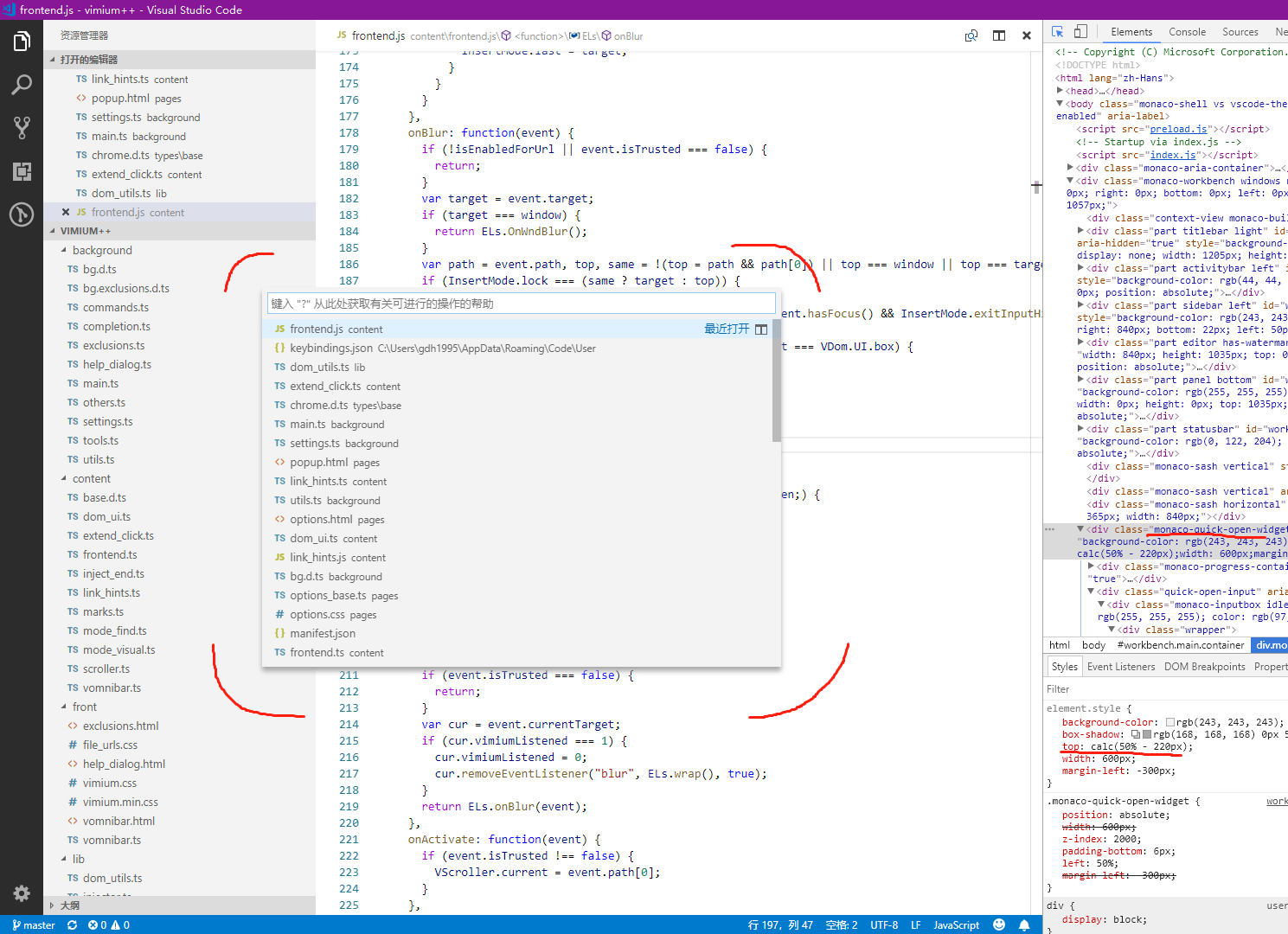Viewport: 1288px width, 934px height.
Task: Open the Extensions view
Action: (22, 171)
